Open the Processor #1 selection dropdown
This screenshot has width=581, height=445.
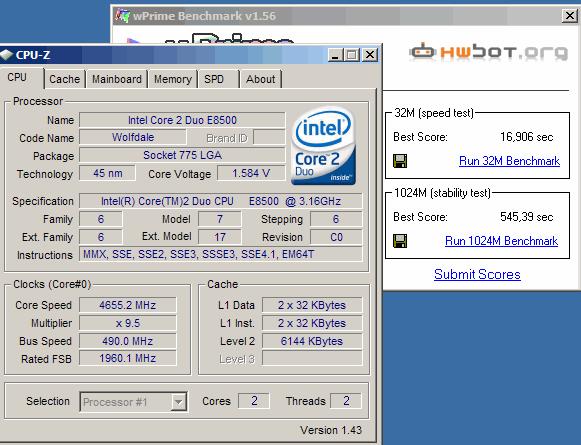(x=133, y=402)
